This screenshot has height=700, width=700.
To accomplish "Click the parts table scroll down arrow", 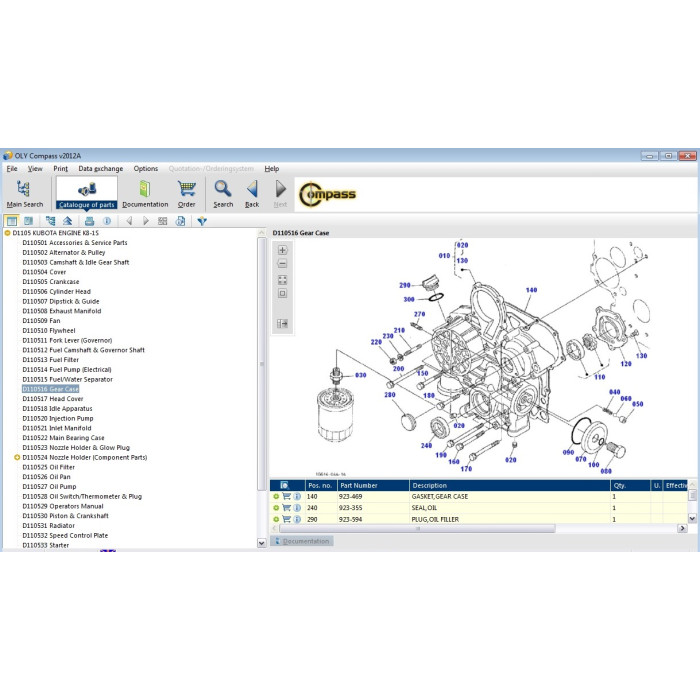I will pyautogui.click(x=692, y=518).
